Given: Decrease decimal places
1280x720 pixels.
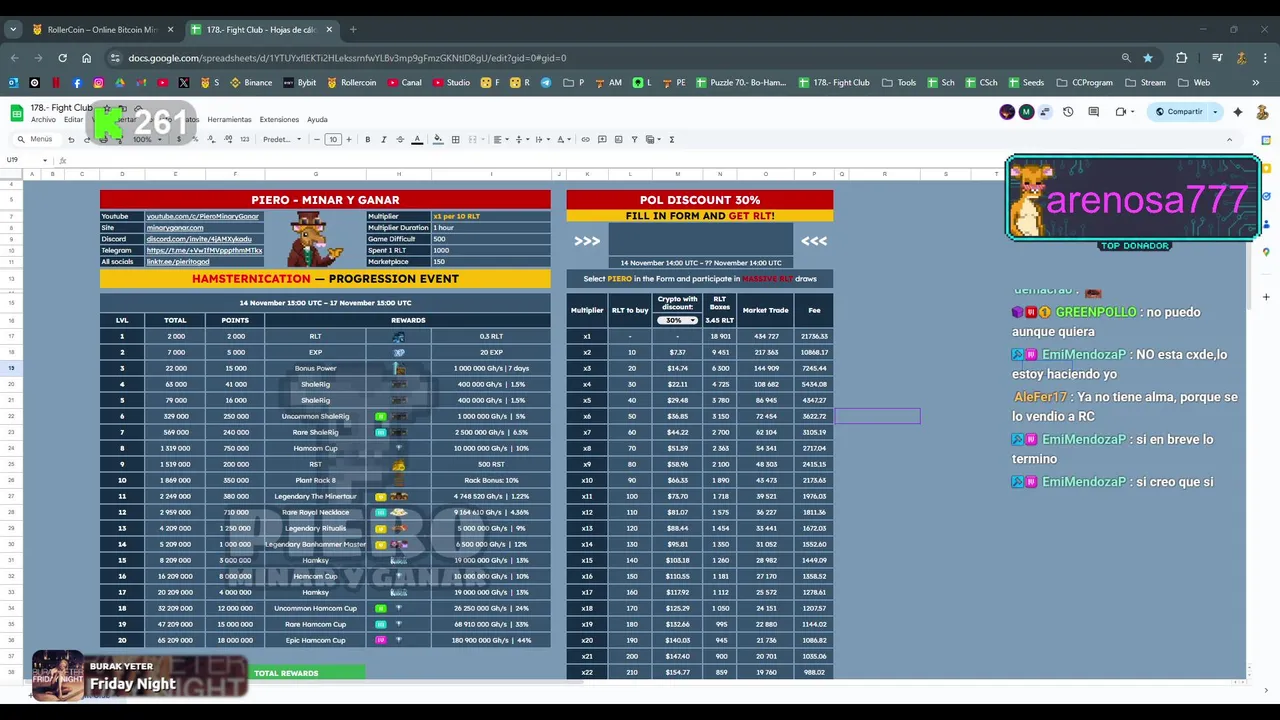Looking at the screenshot, I should tap(211, 140).
